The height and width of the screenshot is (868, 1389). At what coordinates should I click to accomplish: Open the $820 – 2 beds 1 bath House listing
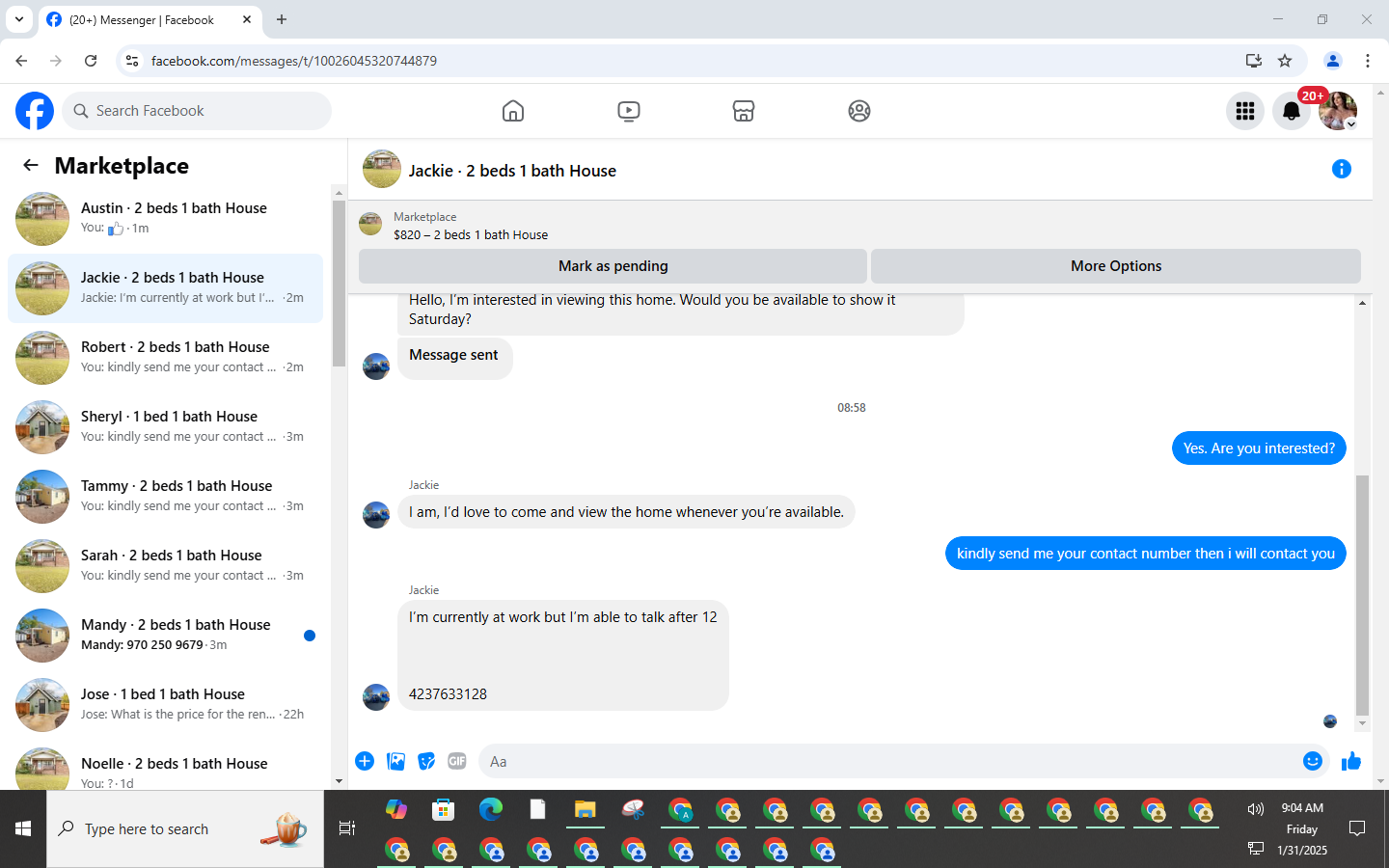pos(471,234)
